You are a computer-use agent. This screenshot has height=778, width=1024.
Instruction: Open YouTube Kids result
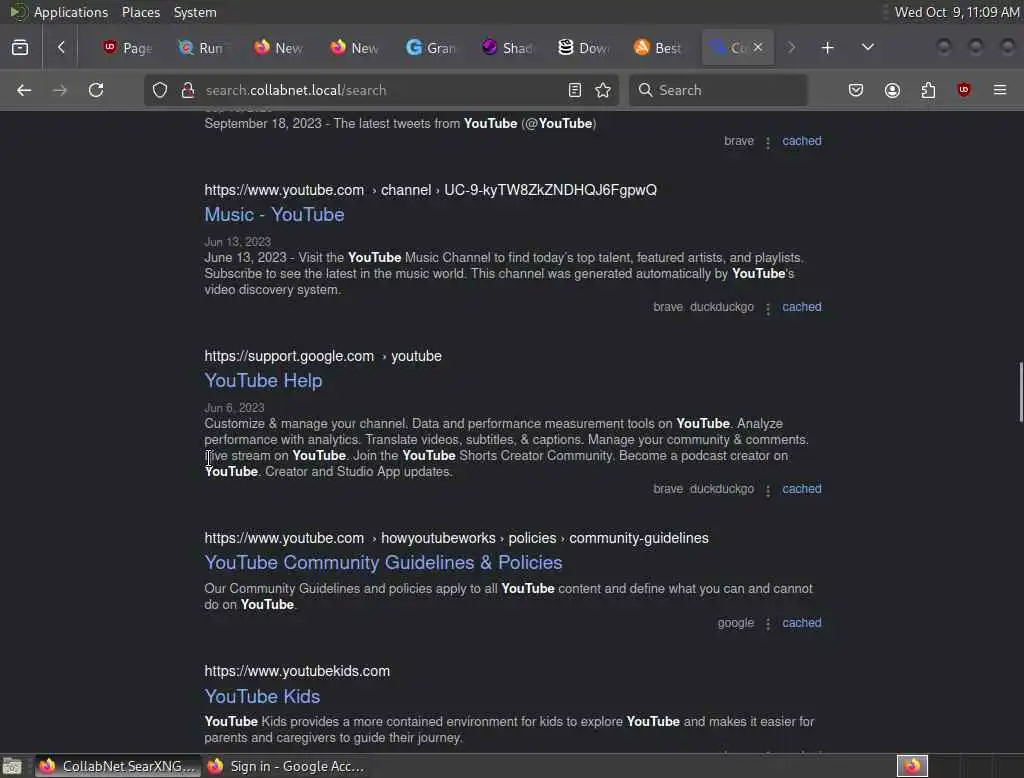tap(262, 696)
